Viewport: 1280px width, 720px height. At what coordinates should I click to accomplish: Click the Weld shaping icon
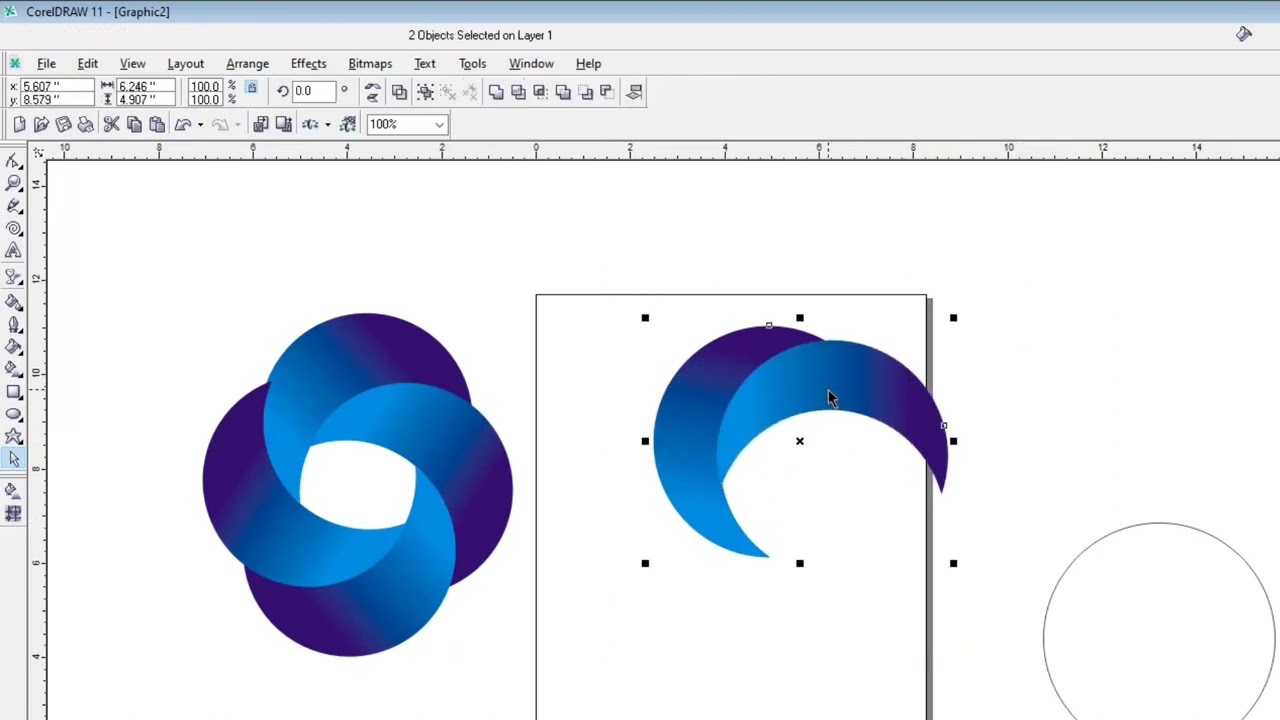click(496, 92)
